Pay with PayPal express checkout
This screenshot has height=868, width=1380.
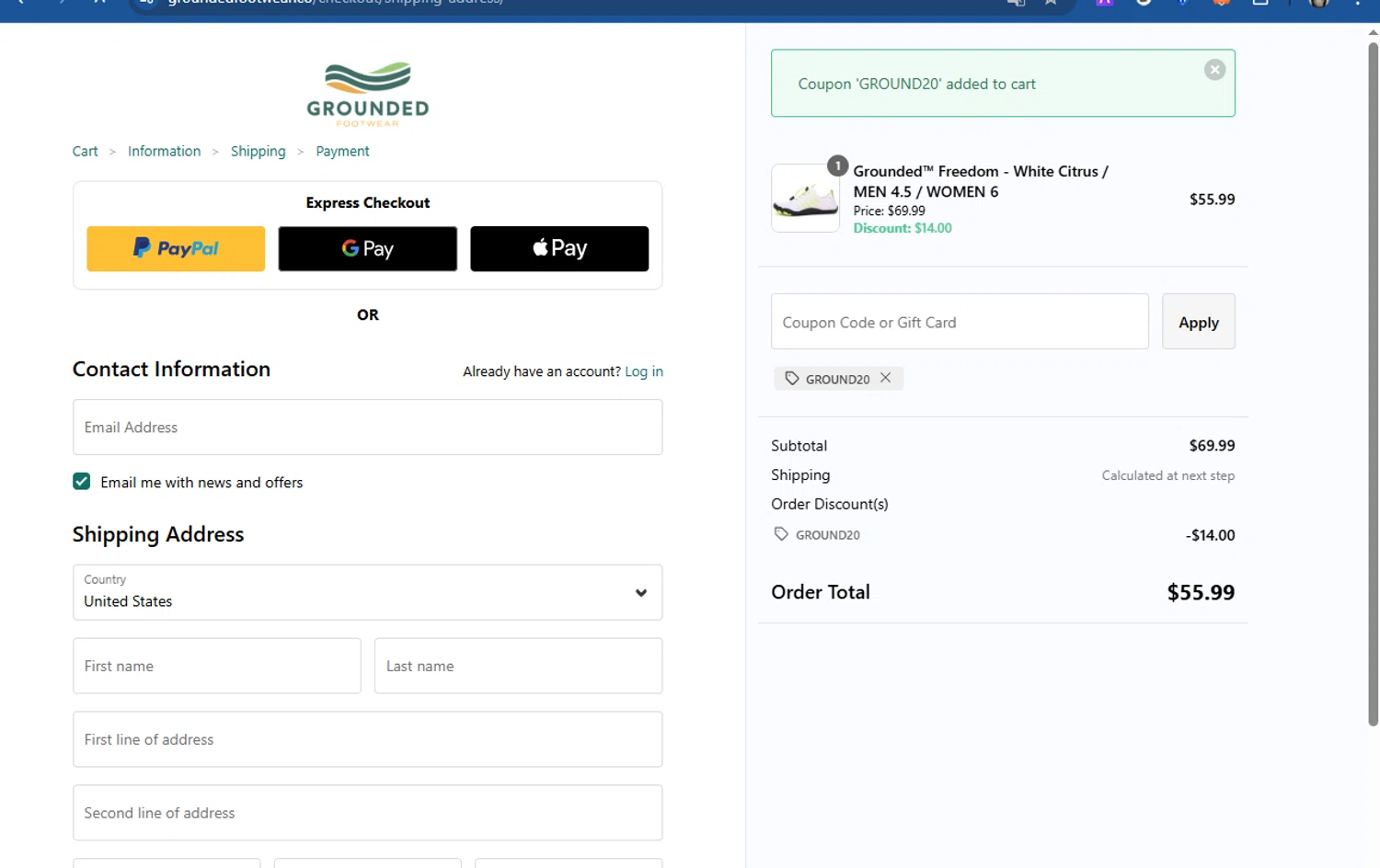[x=176, y=248]
